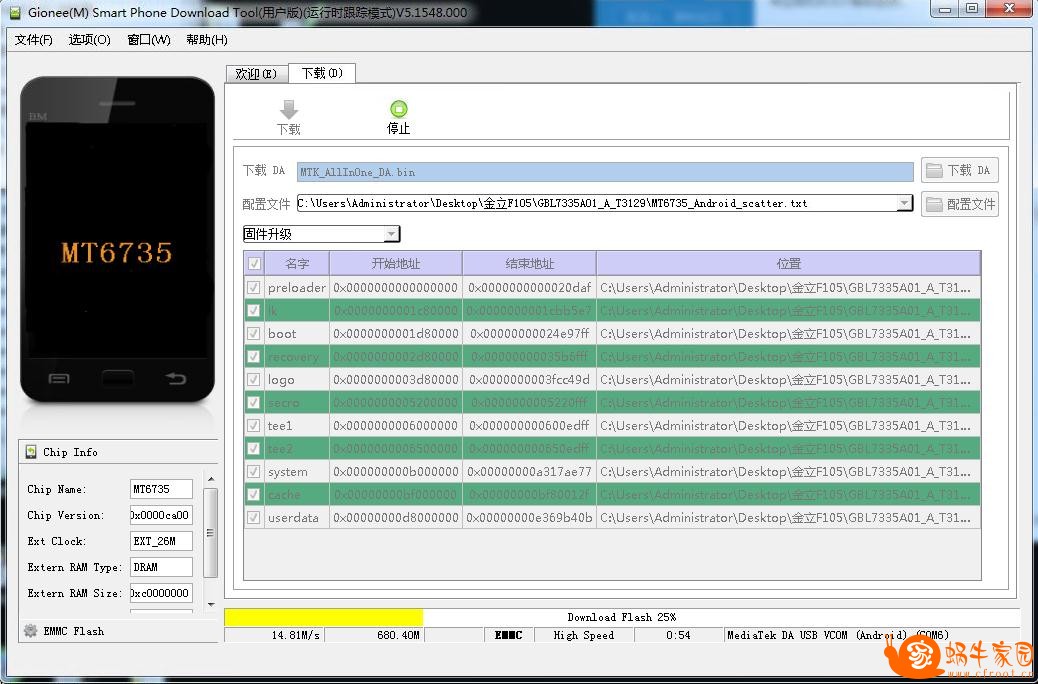Click the end address column header
The image size is (1038, 684).
(530, 264)
